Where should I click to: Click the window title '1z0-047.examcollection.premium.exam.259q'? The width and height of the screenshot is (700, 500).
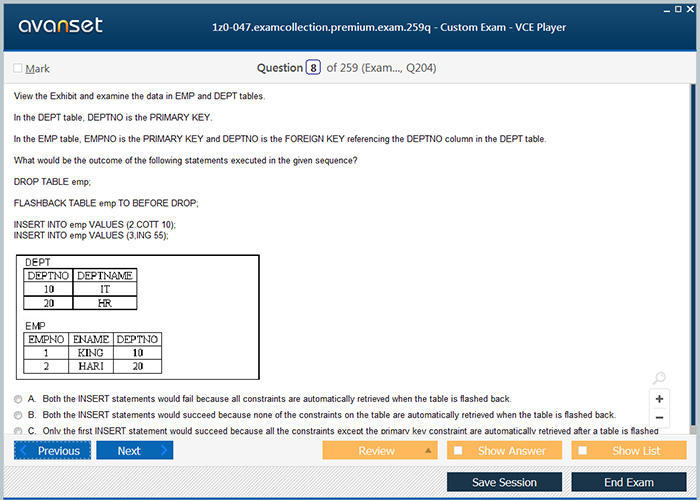pos(321,27)
